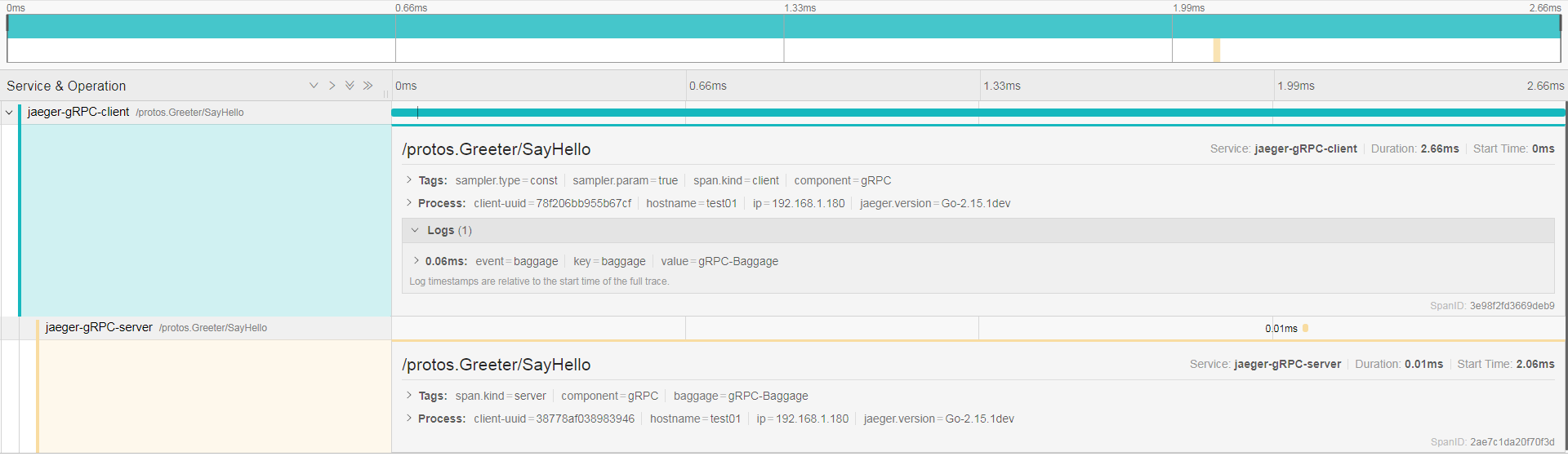This screenshot has height=474, width=1568.
Task: Click SpanID 2ae7c1da20f70f3d
Action: [x=1492, y=442]
